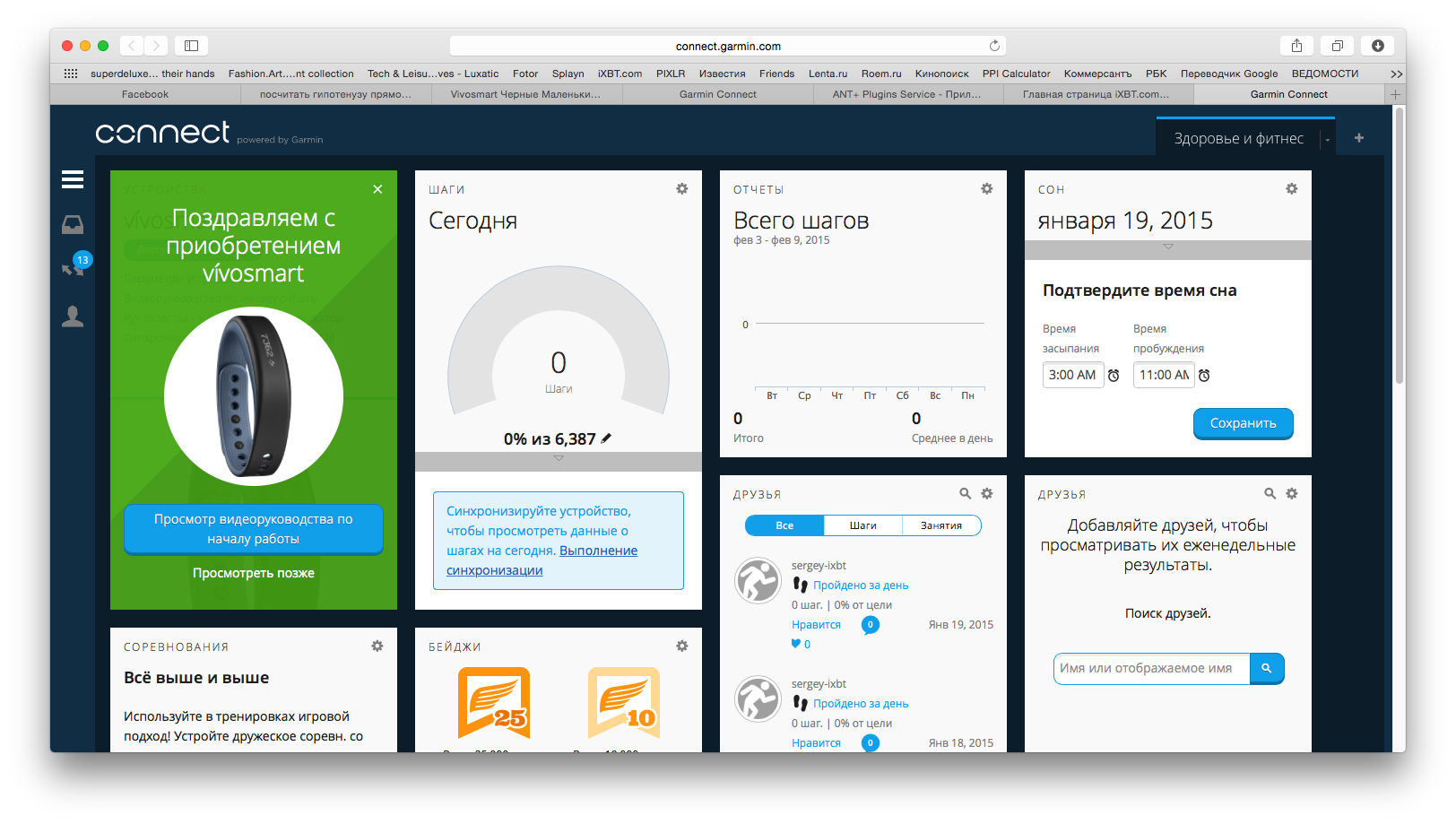Expand Сон widget date arrow bar
Image resolution: width=1456 pixels, height=824 pixels.
pos(1167,249)
